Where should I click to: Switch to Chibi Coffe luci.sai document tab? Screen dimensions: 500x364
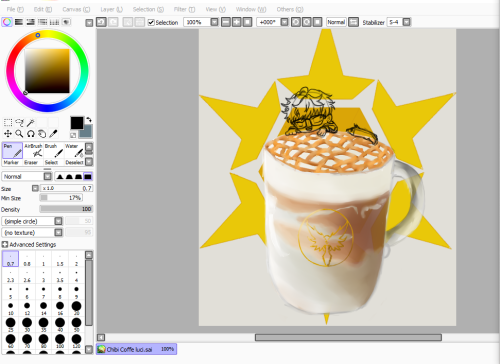coord(136,349)
